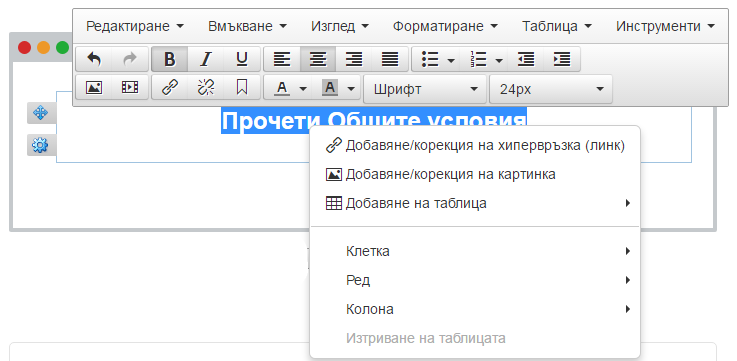Viewport: 737px width, 361px height.
Task: Toggle underline formatting
Action: tap(242, 59)
